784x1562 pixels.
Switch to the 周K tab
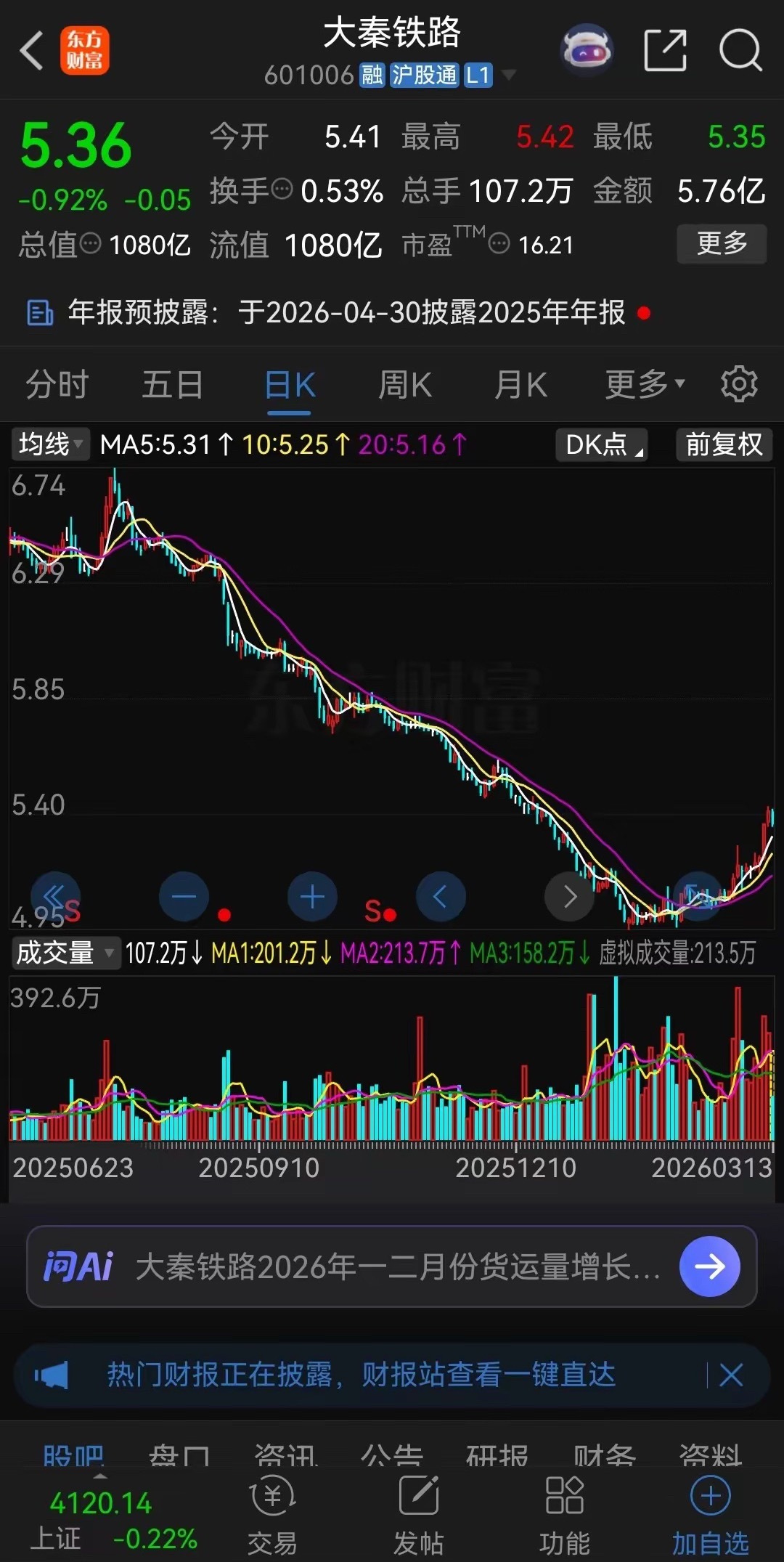click(x=404, y=384)
